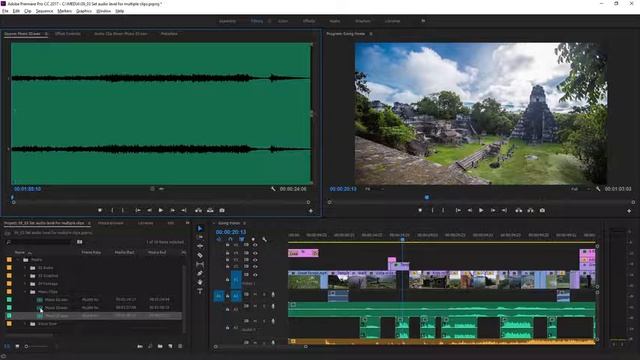Click Lift button in Program monitor
The height and width of the screenshot is (360, 640).
518,211
